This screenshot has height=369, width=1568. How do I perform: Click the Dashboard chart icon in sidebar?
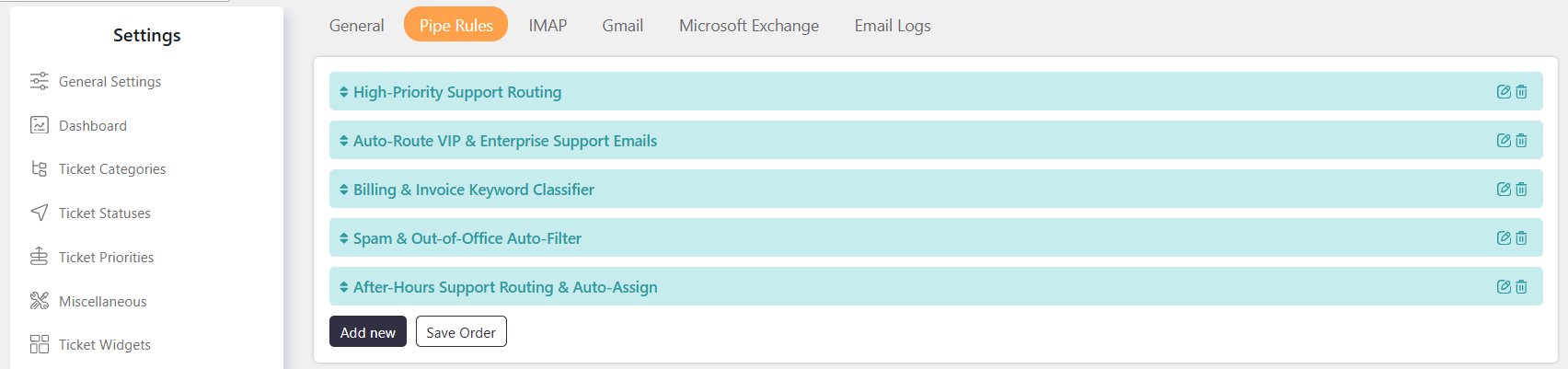[40, 125]
